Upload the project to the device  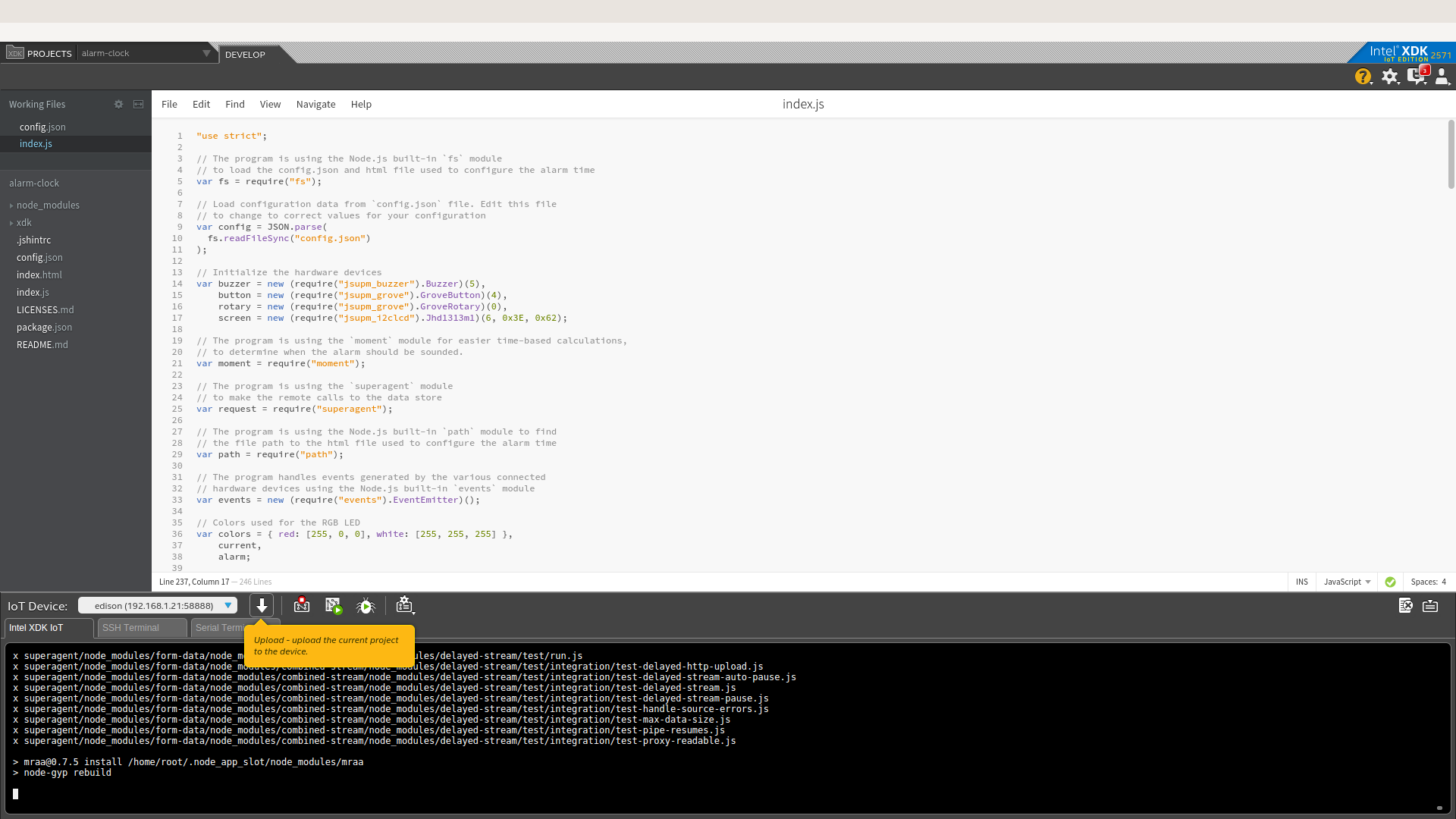262,605
